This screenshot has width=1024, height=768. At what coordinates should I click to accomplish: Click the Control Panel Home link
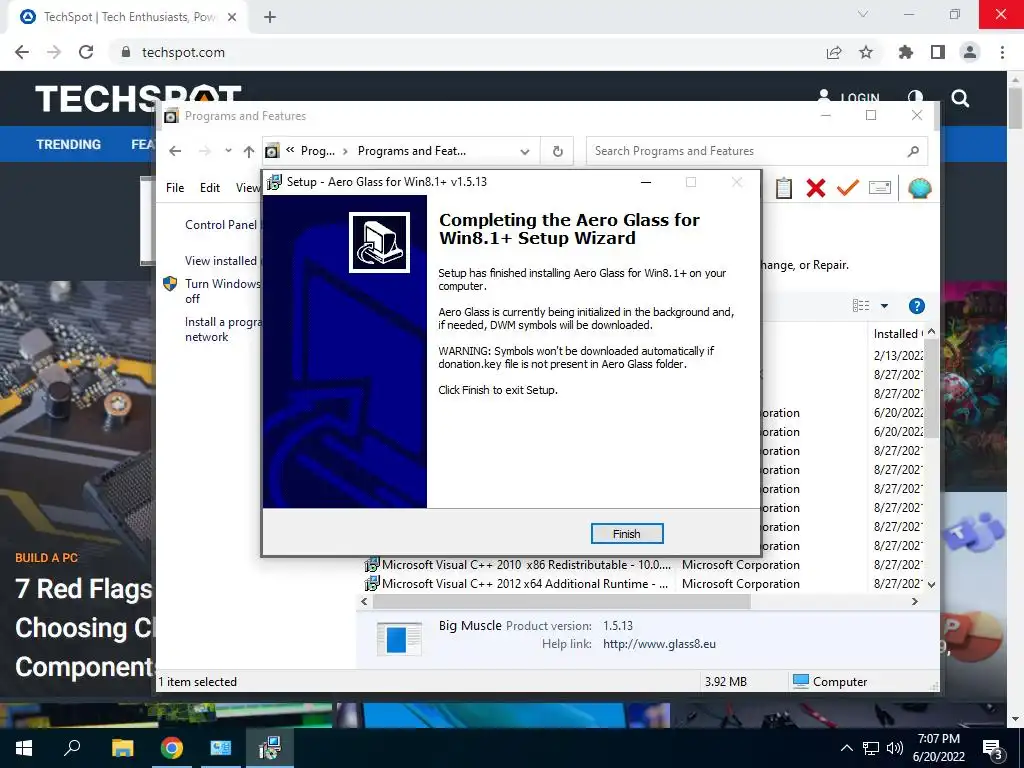tap(222, 225)
